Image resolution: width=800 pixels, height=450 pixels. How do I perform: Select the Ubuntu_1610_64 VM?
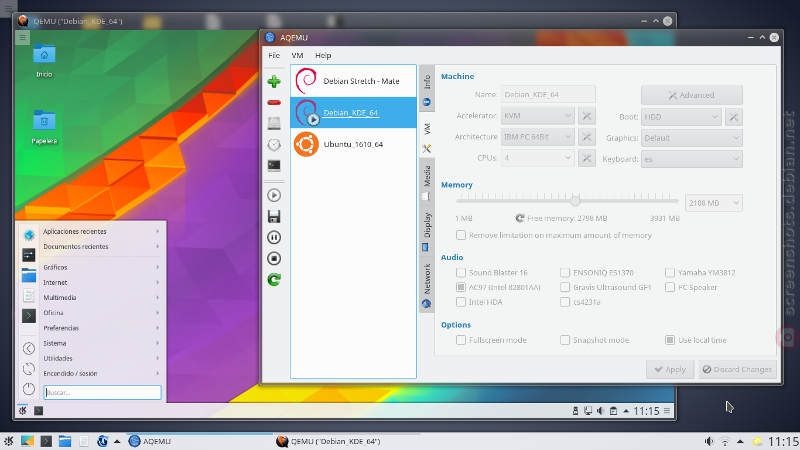pyautogui.click(x=353, y=144)
